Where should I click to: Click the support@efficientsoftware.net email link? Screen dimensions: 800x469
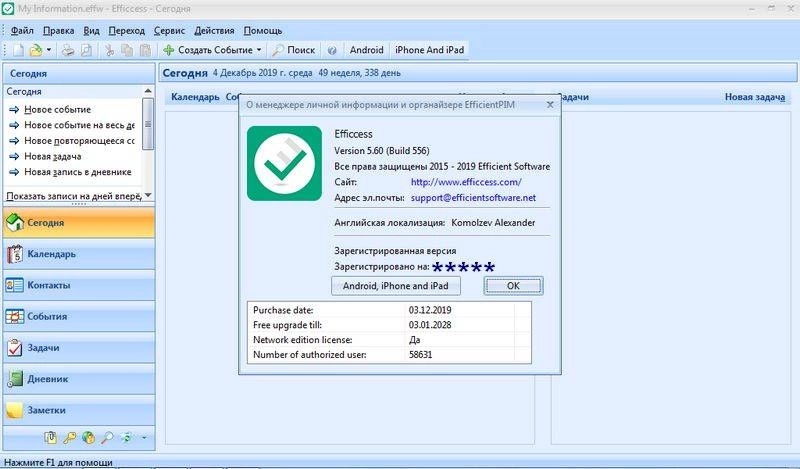473,198
